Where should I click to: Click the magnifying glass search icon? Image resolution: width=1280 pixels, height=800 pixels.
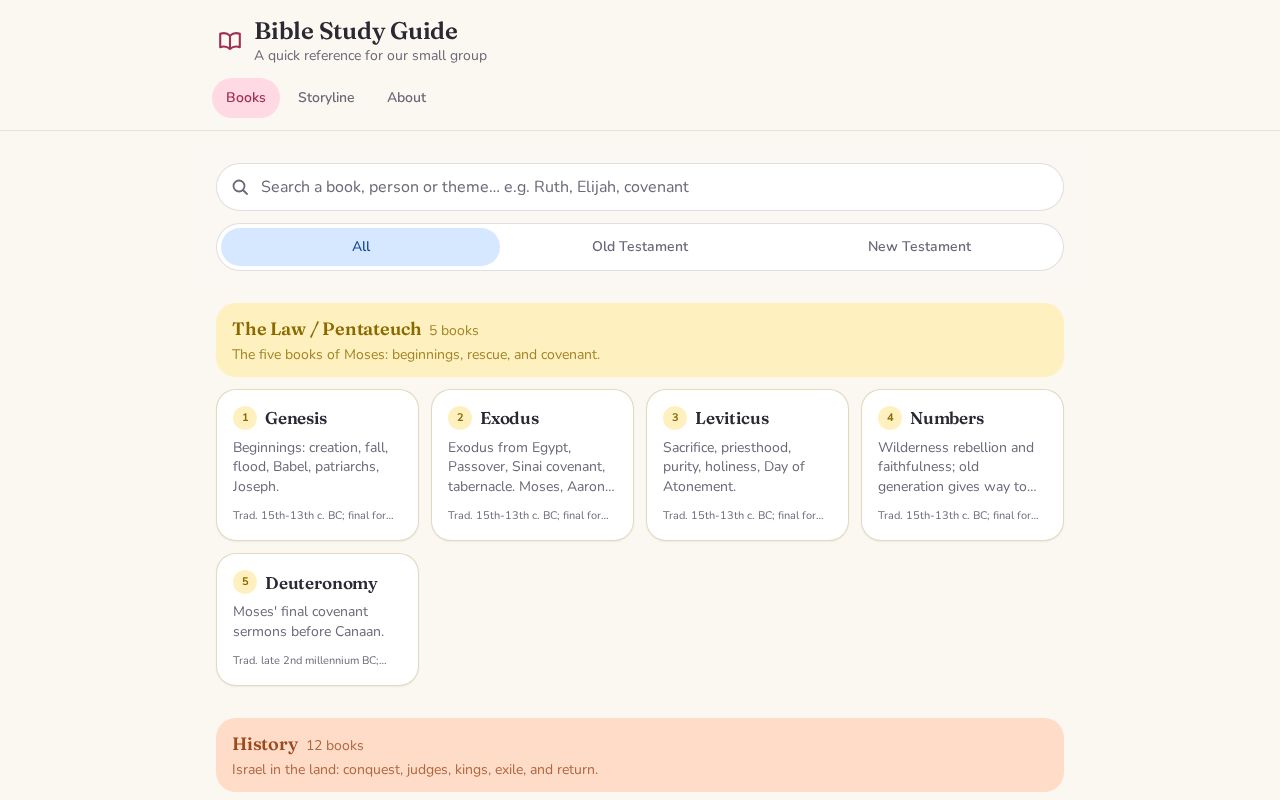tap(240, 187)
